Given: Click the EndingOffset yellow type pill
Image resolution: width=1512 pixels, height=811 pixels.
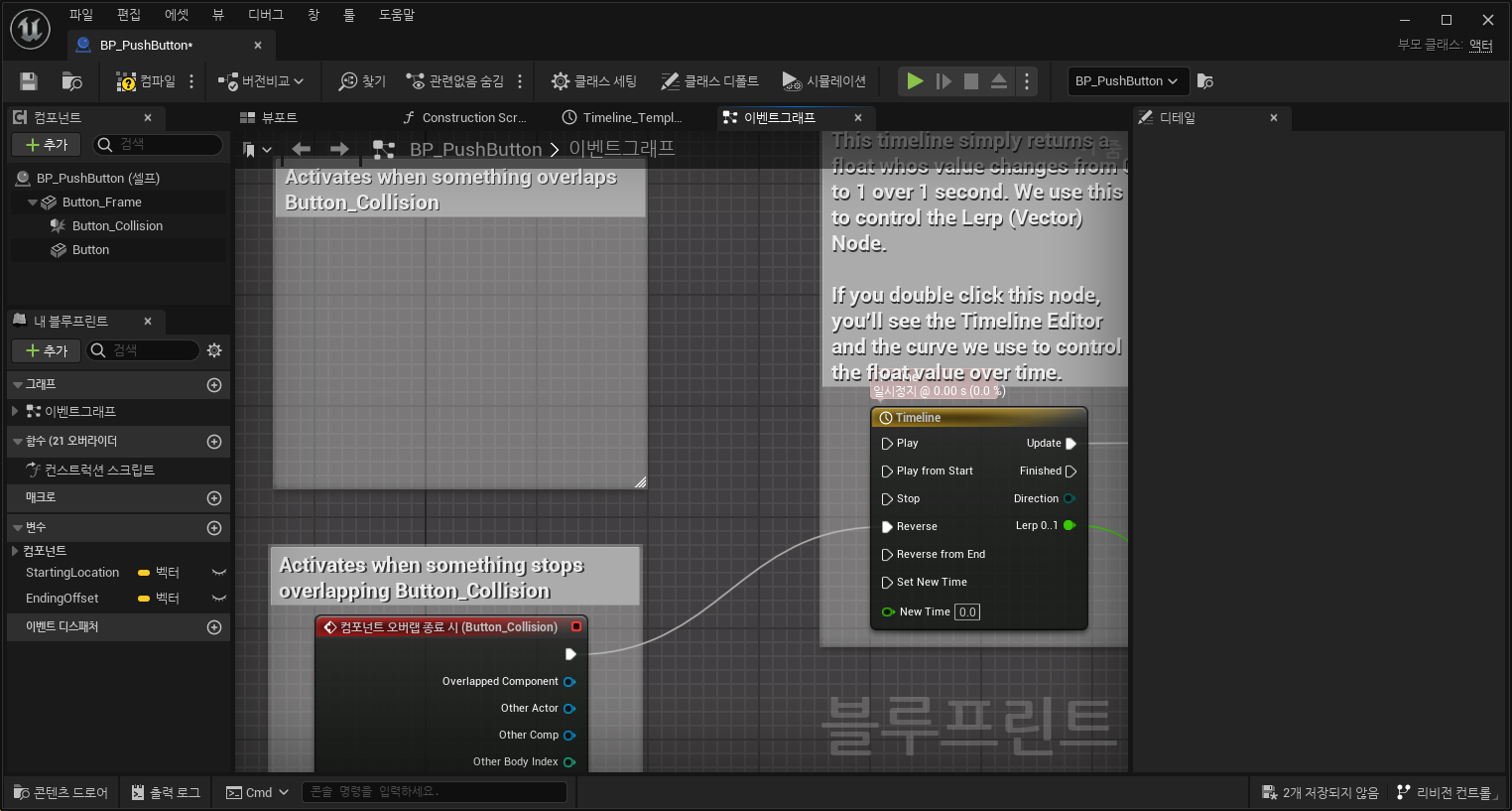Looking at the screenshot, I should pyautogui.click(x=144, y=599).
